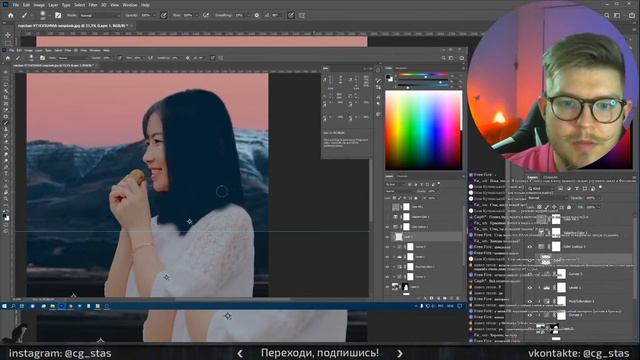Viewport: 640px width, 360px height.
Task: Pick a color in nested window's spectrum field
Action: 424,130
